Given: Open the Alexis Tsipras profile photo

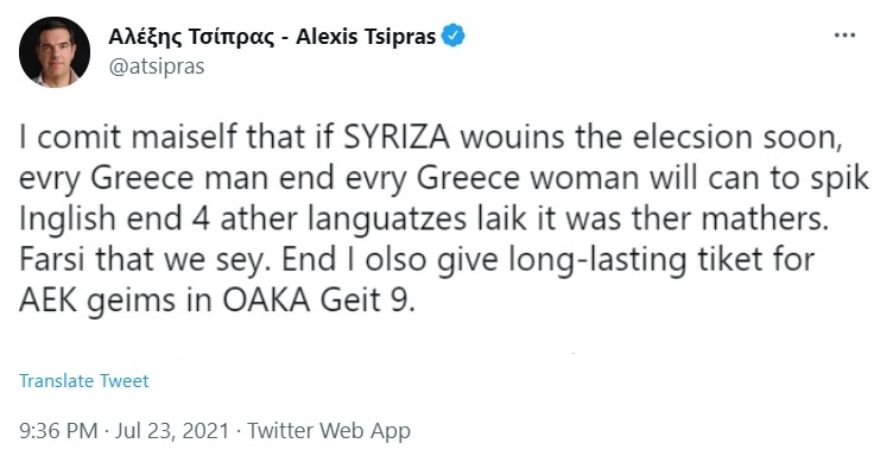Looking at the screenshot, I should 54,52.
